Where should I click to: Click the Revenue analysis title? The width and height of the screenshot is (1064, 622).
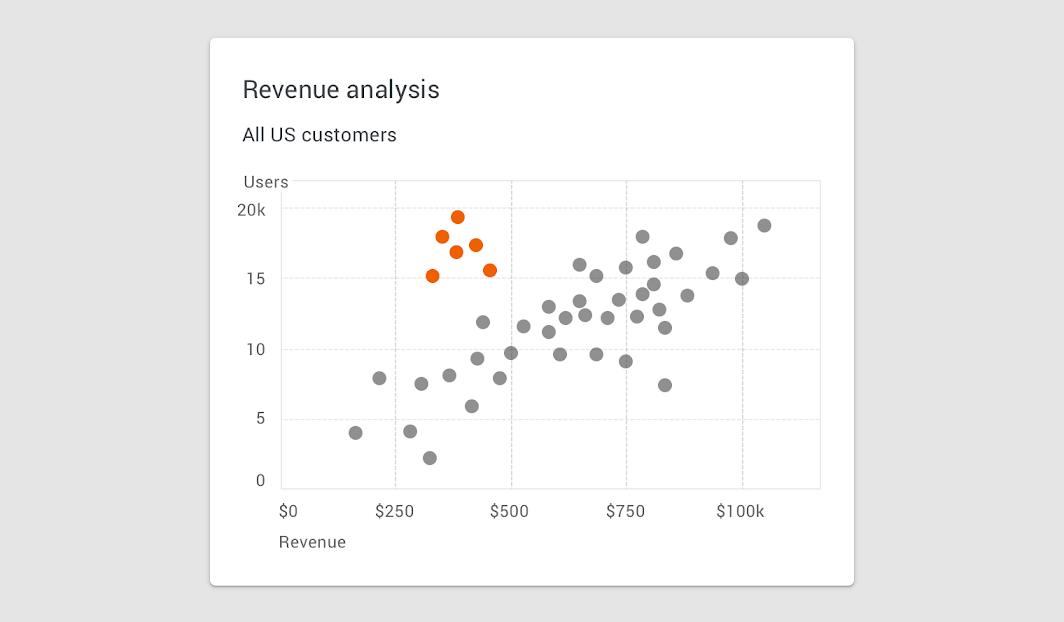(341, 90)
